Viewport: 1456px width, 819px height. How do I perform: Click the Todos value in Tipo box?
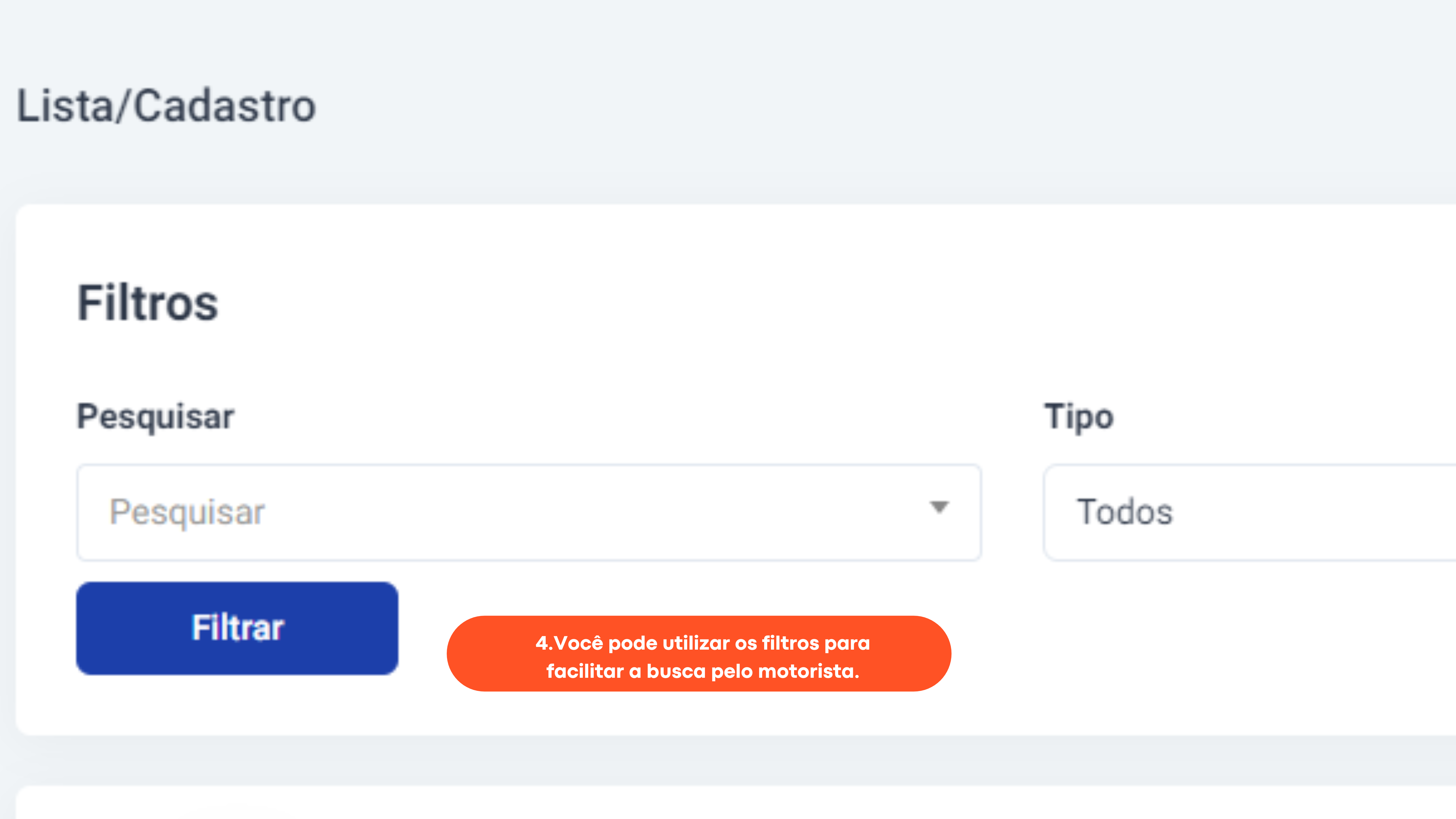coord(1125,512)
